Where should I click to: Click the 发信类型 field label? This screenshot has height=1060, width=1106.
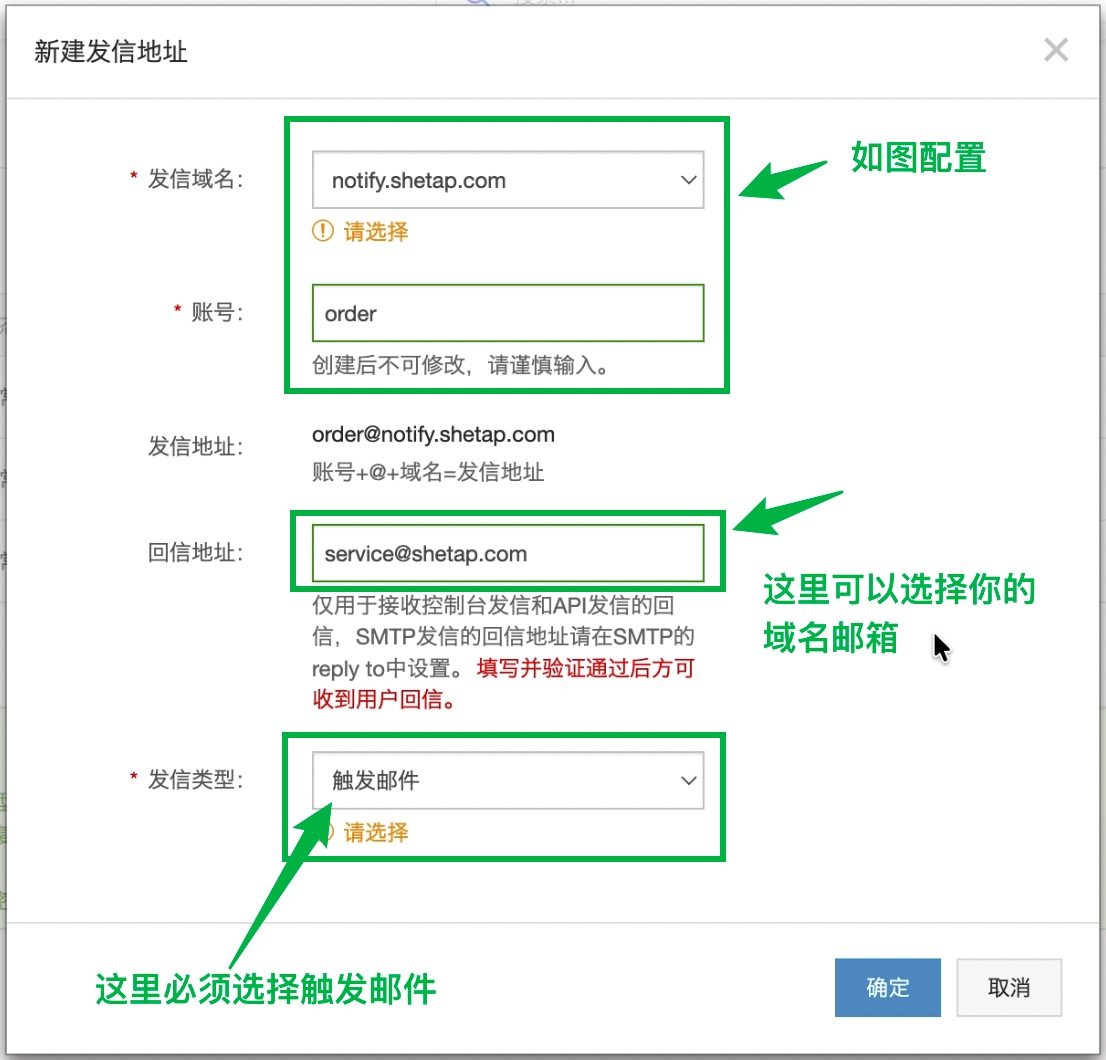195,779
